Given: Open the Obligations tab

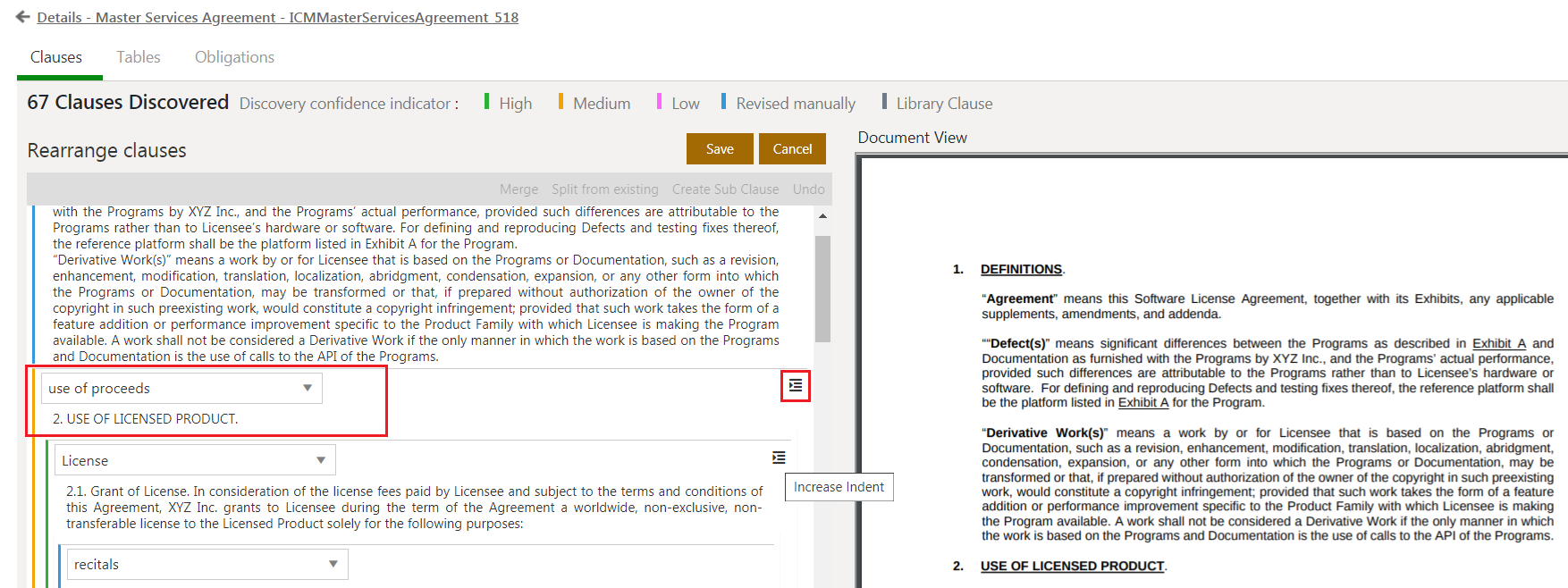Looking at the screenshot, I should [x=234, y=57].
